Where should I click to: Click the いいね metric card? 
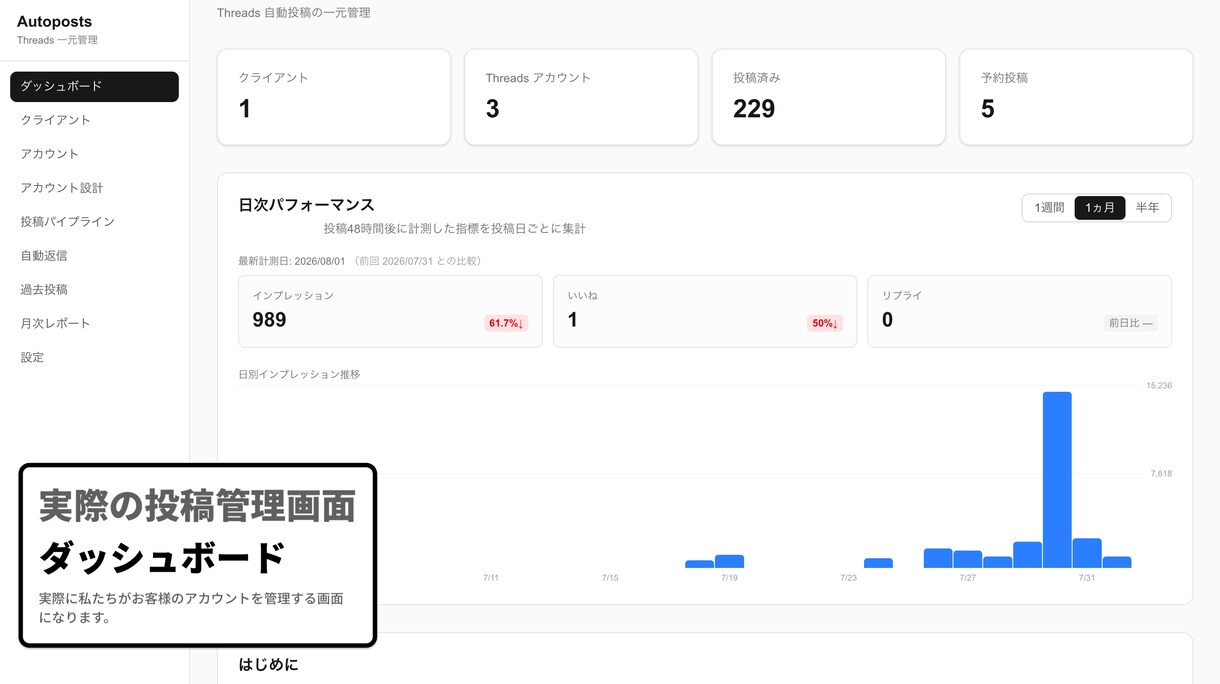tap(705, 312)
